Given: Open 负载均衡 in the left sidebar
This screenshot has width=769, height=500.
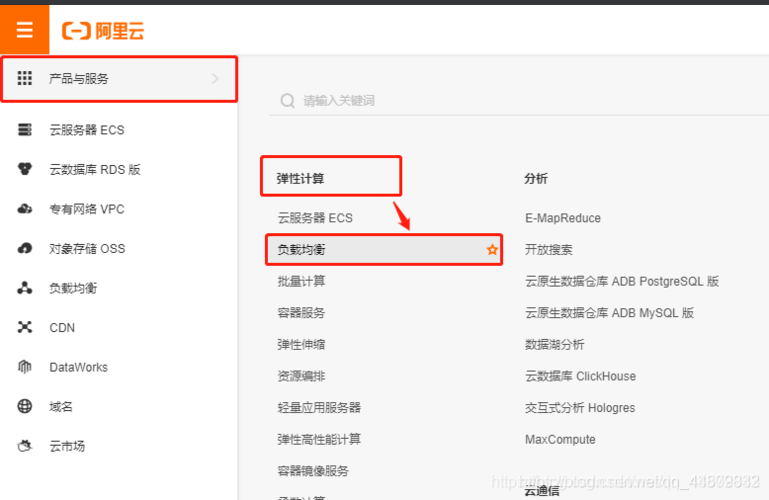Looking at the screenshot, I should 73,288.
